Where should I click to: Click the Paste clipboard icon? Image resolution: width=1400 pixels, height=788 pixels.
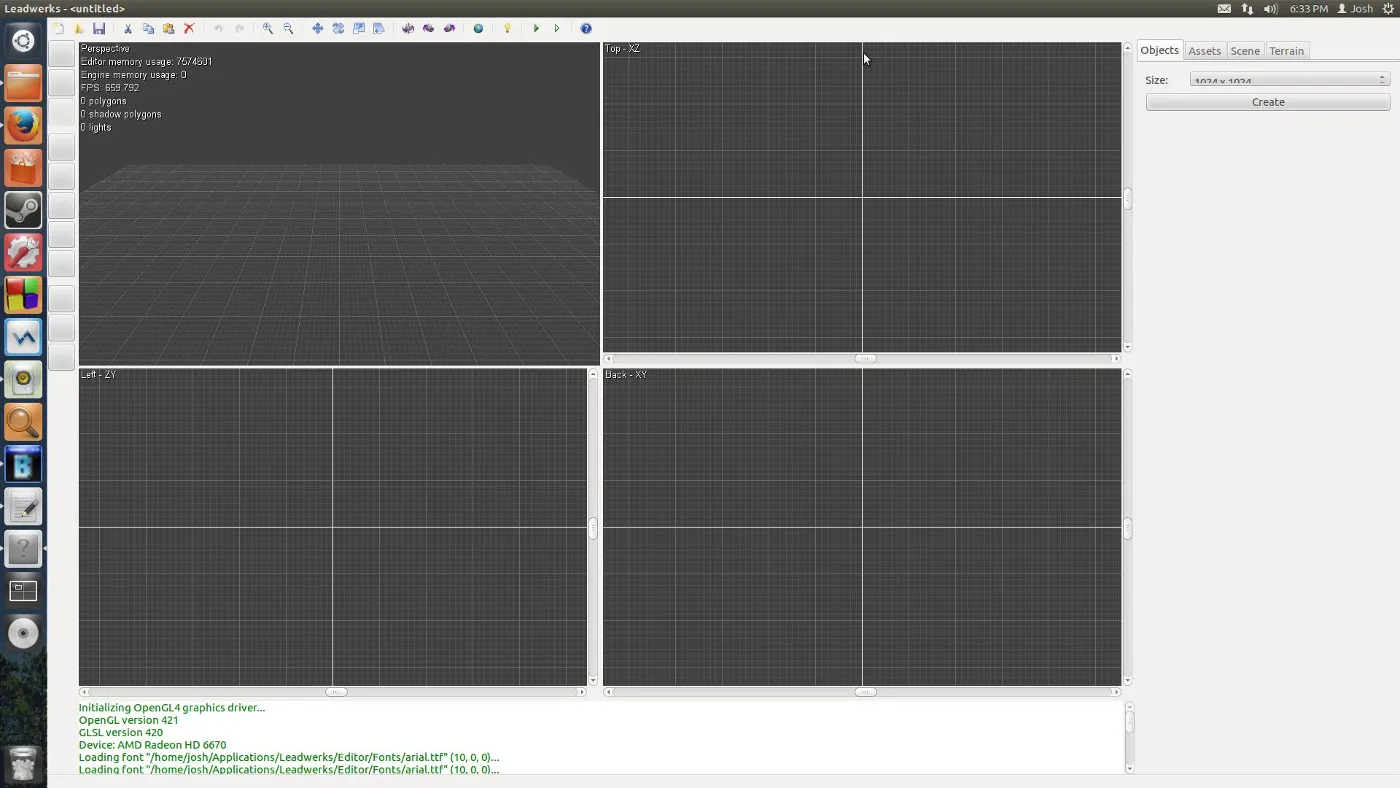pos(168,29)
